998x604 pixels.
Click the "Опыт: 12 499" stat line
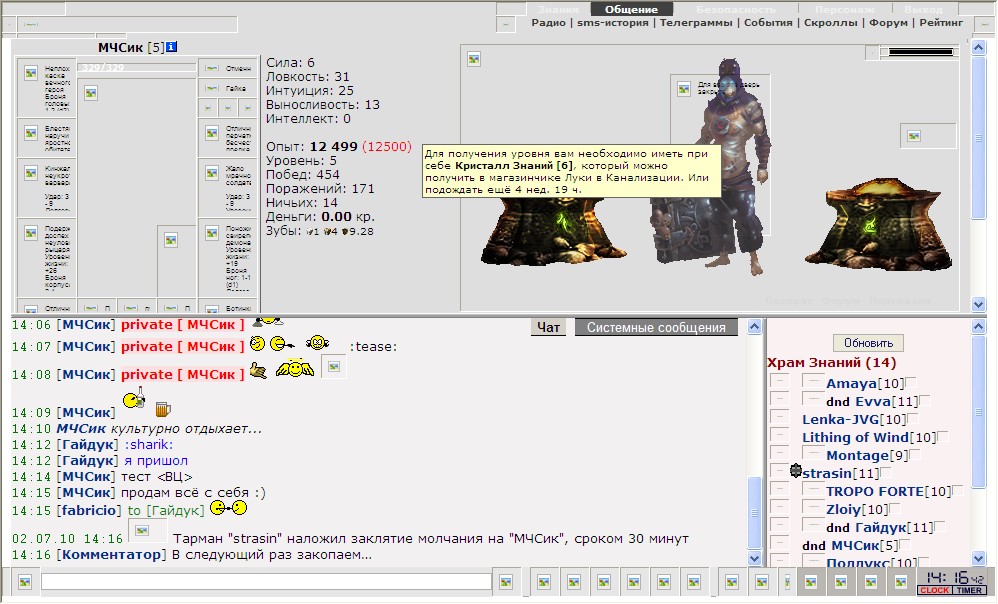tap(312, 146)
